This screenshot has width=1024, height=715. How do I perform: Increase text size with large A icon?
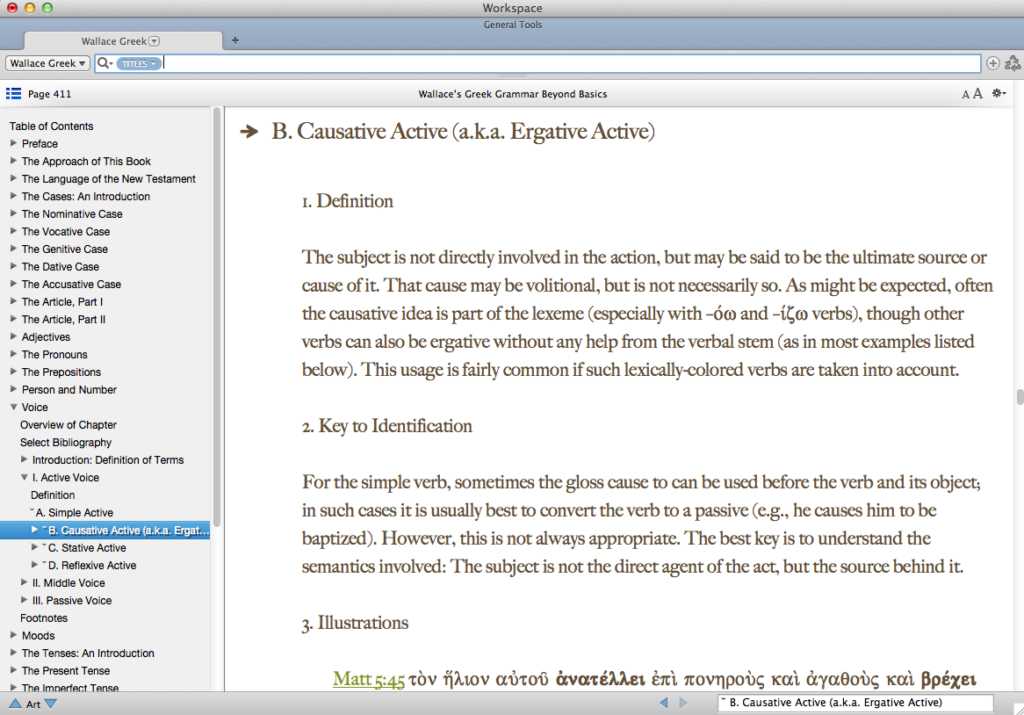978,93
